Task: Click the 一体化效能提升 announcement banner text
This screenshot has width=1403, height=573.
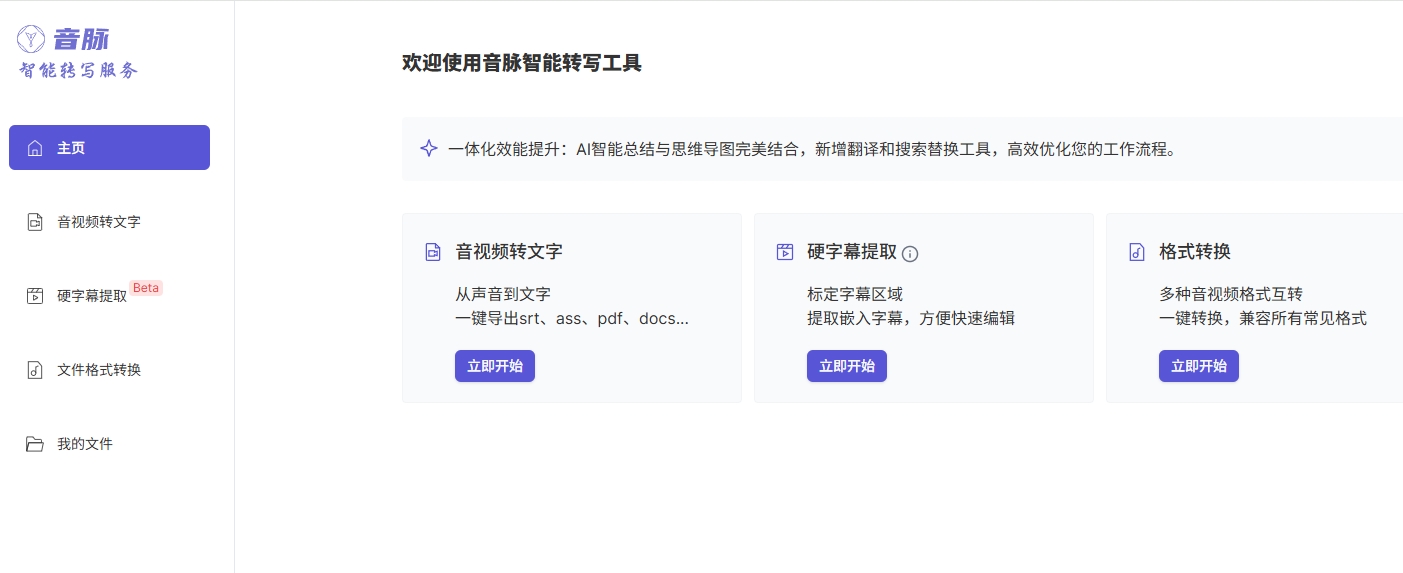Action: click(x=811, y=149)
